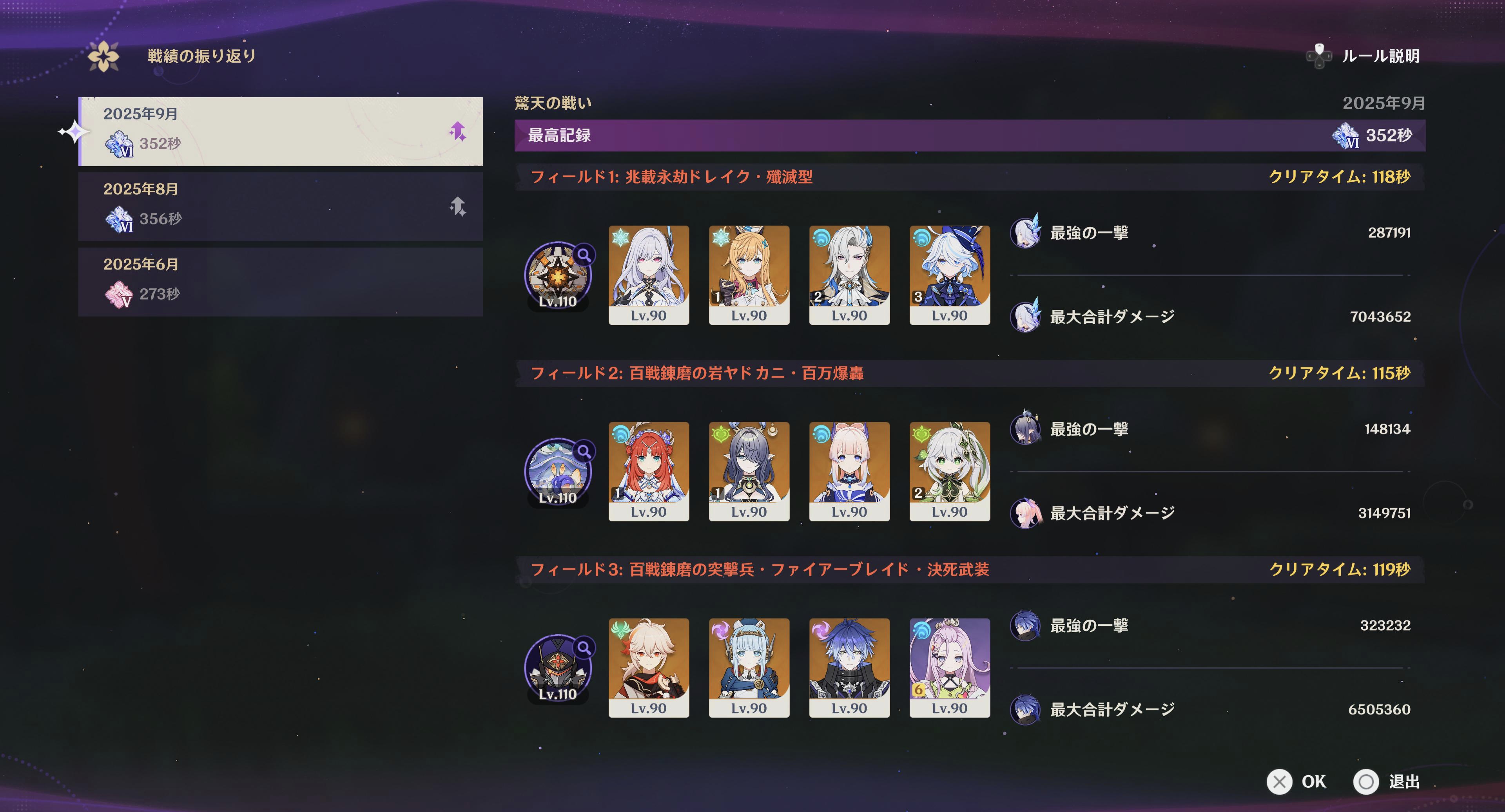Screen dimensions: 1505x812
Task: Select the 2025年6月 273秒 record
Action: point(281,282)
